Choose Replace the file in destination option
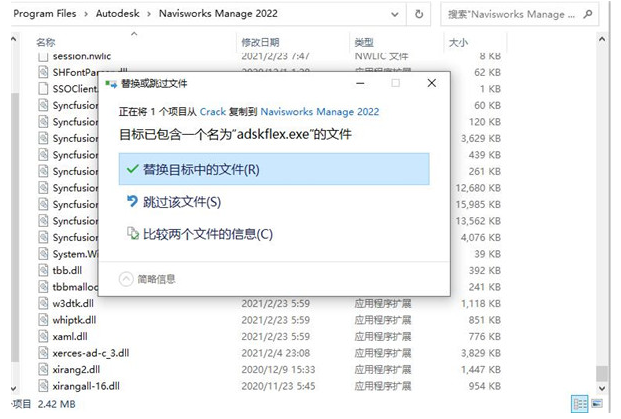Screen dimensions: 621x419 coord(274,169)
